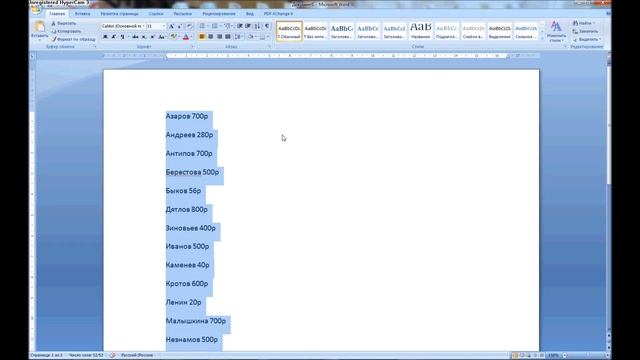Click the red font color button
The width and height of the screenshot is (640, 360).
(x=186, y=37)
